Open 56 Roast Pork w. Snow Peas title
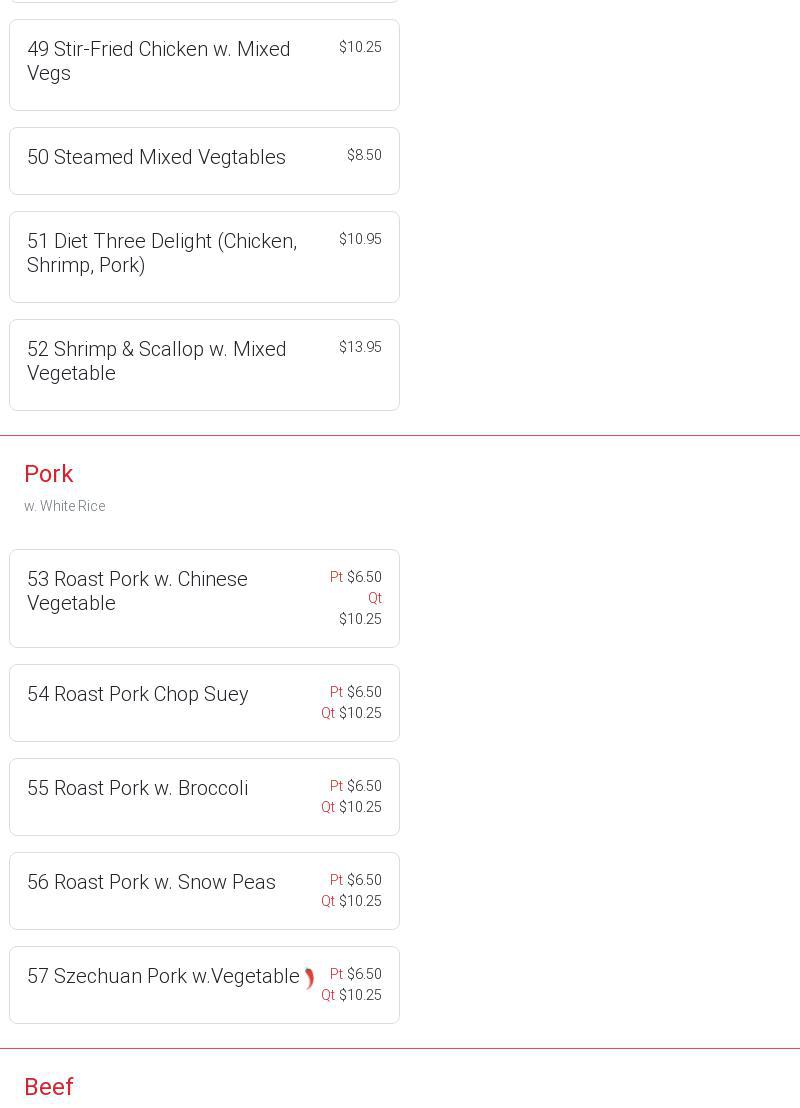 click(151, 882)
